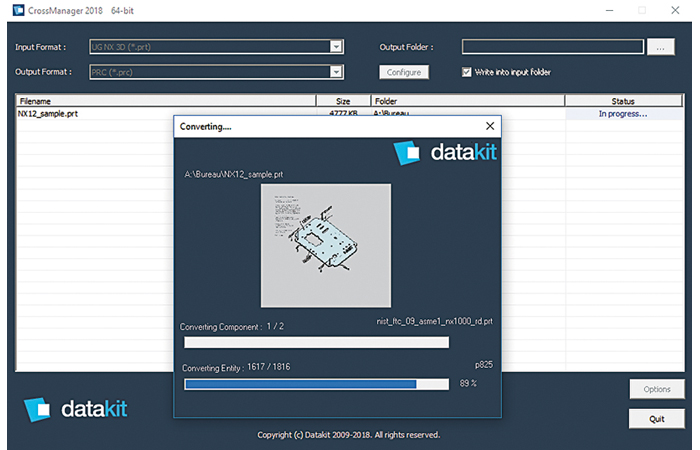
Task: Open the Input Format dropdown arrow
Action: pos(336,46)
